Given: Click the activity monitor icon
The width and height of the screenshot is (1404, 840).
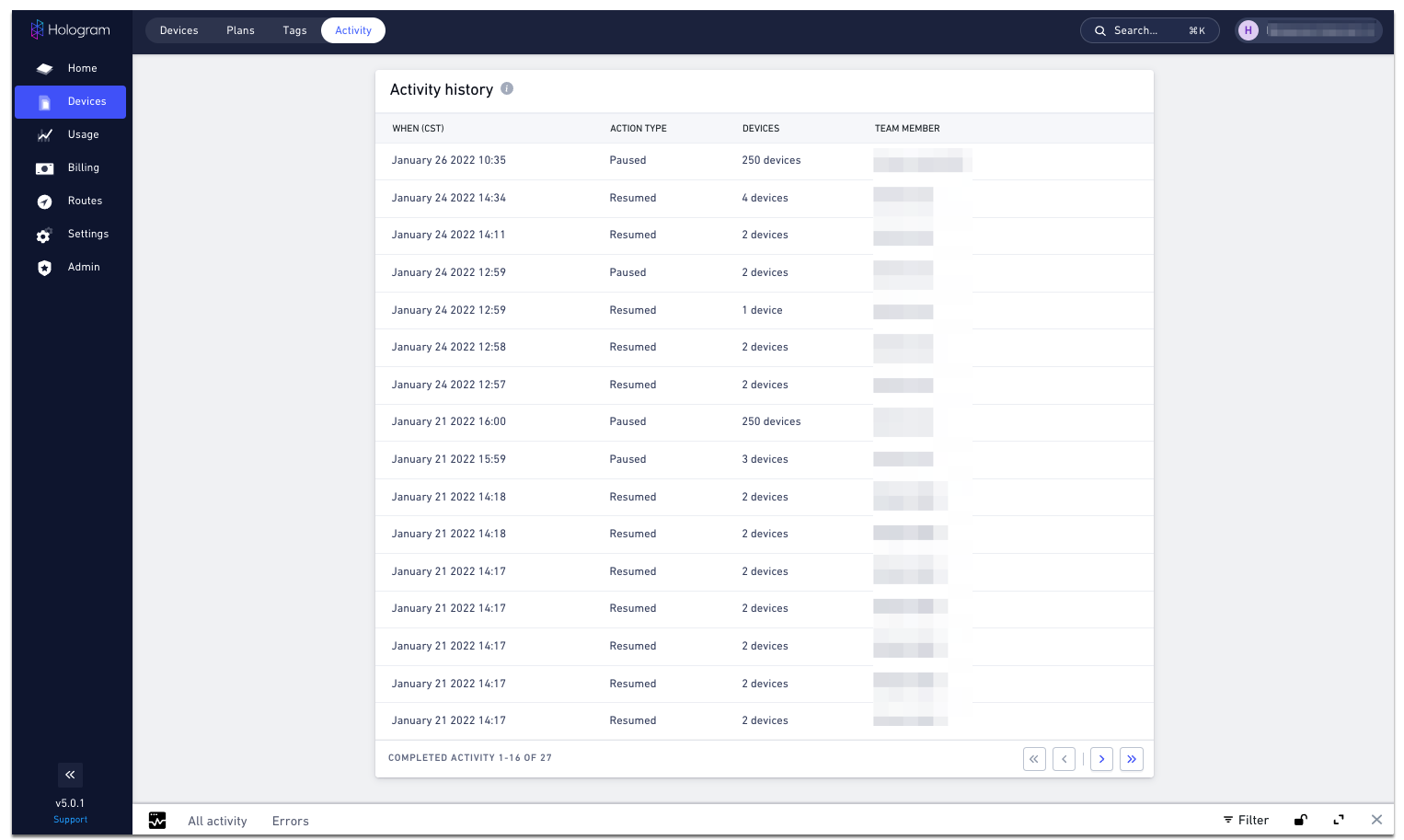Looking at the screenshot, I should coord(157,820).
